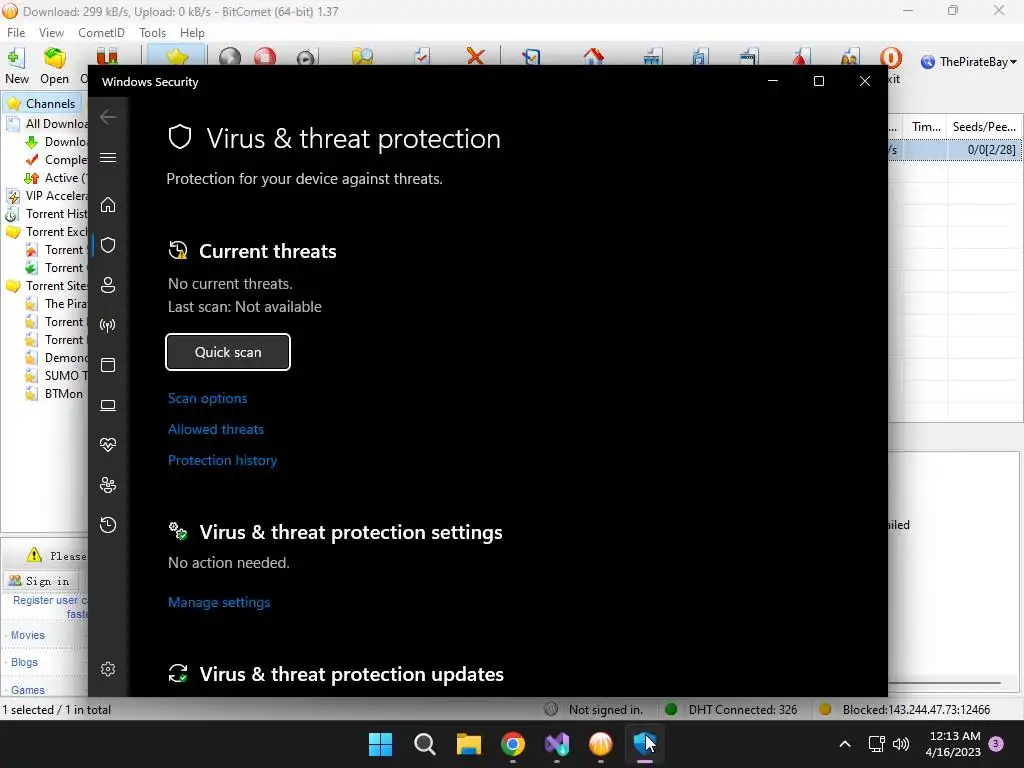1024x768 pixels.
Task: Open the Protection history link
Action: click(x=222, y=460)
